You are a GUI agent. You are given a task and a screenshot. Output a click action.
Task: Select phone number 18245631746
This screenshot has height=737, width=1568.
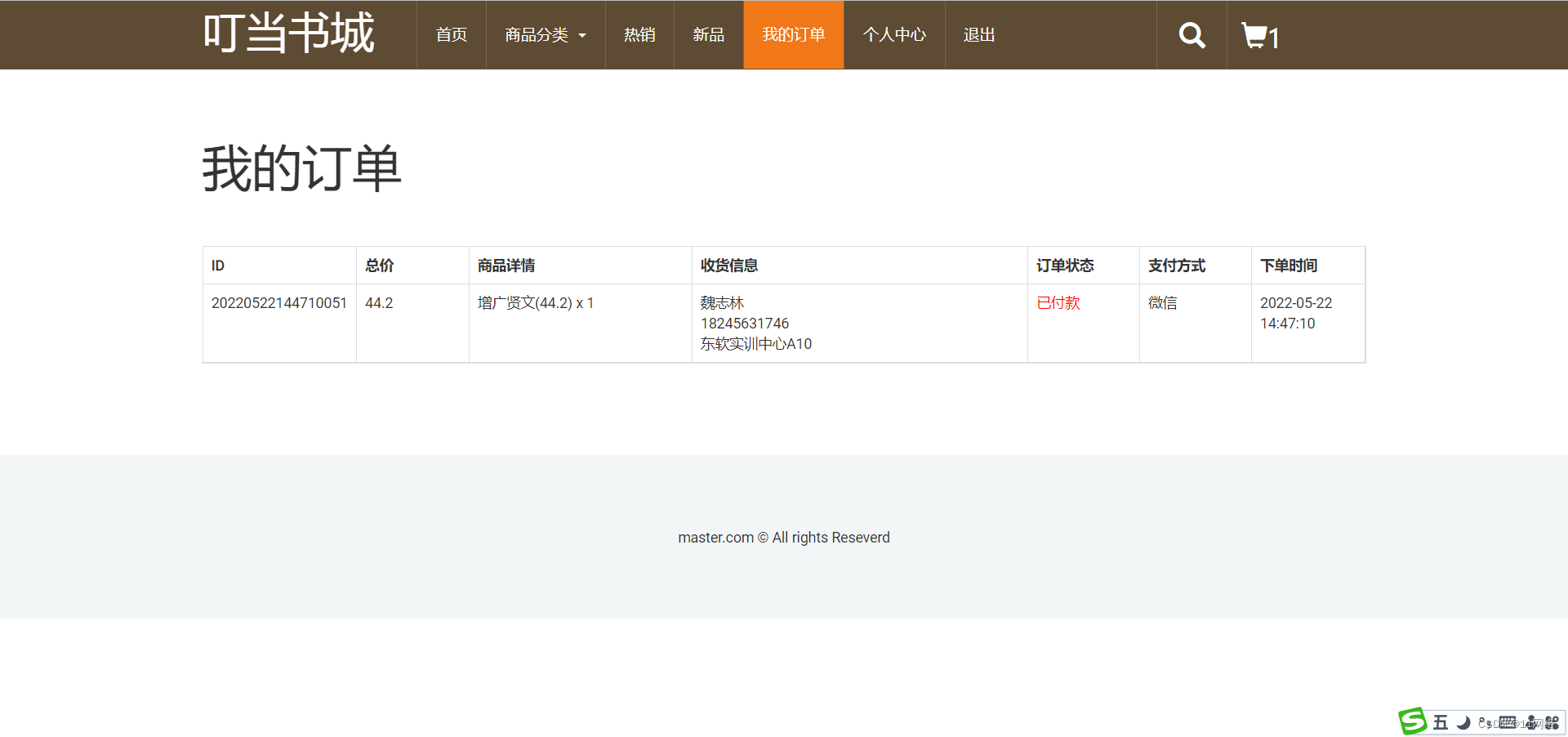pos(745,324)
